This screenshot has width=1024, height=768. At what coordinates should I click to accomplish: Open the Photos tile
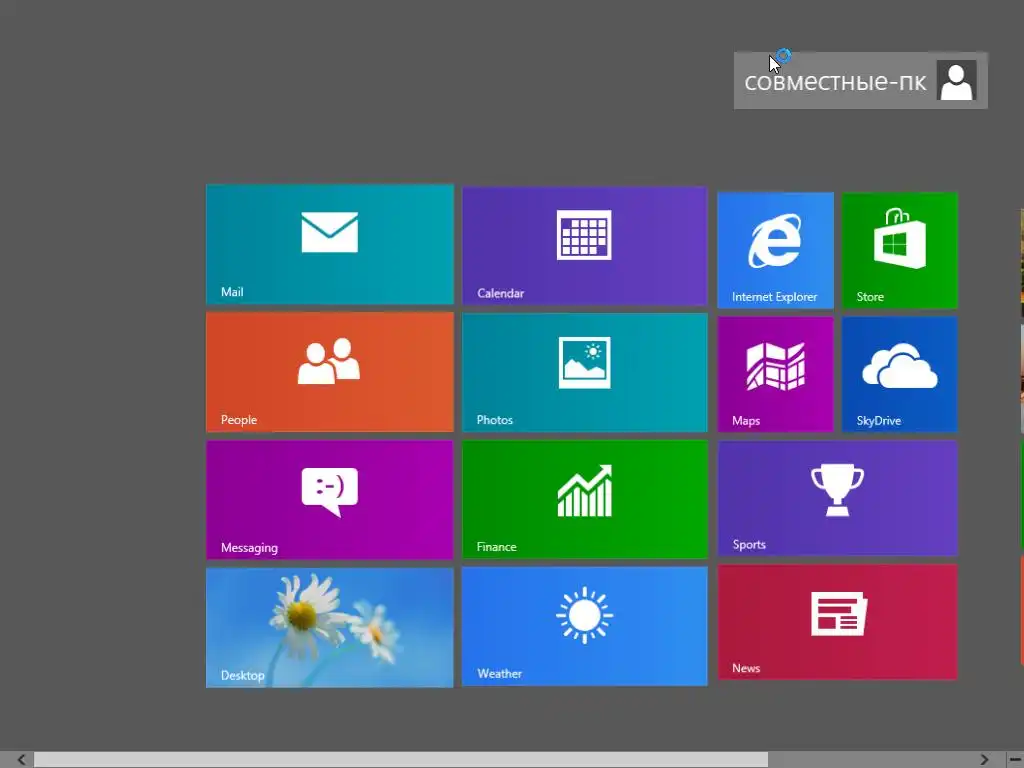[584, 372]
